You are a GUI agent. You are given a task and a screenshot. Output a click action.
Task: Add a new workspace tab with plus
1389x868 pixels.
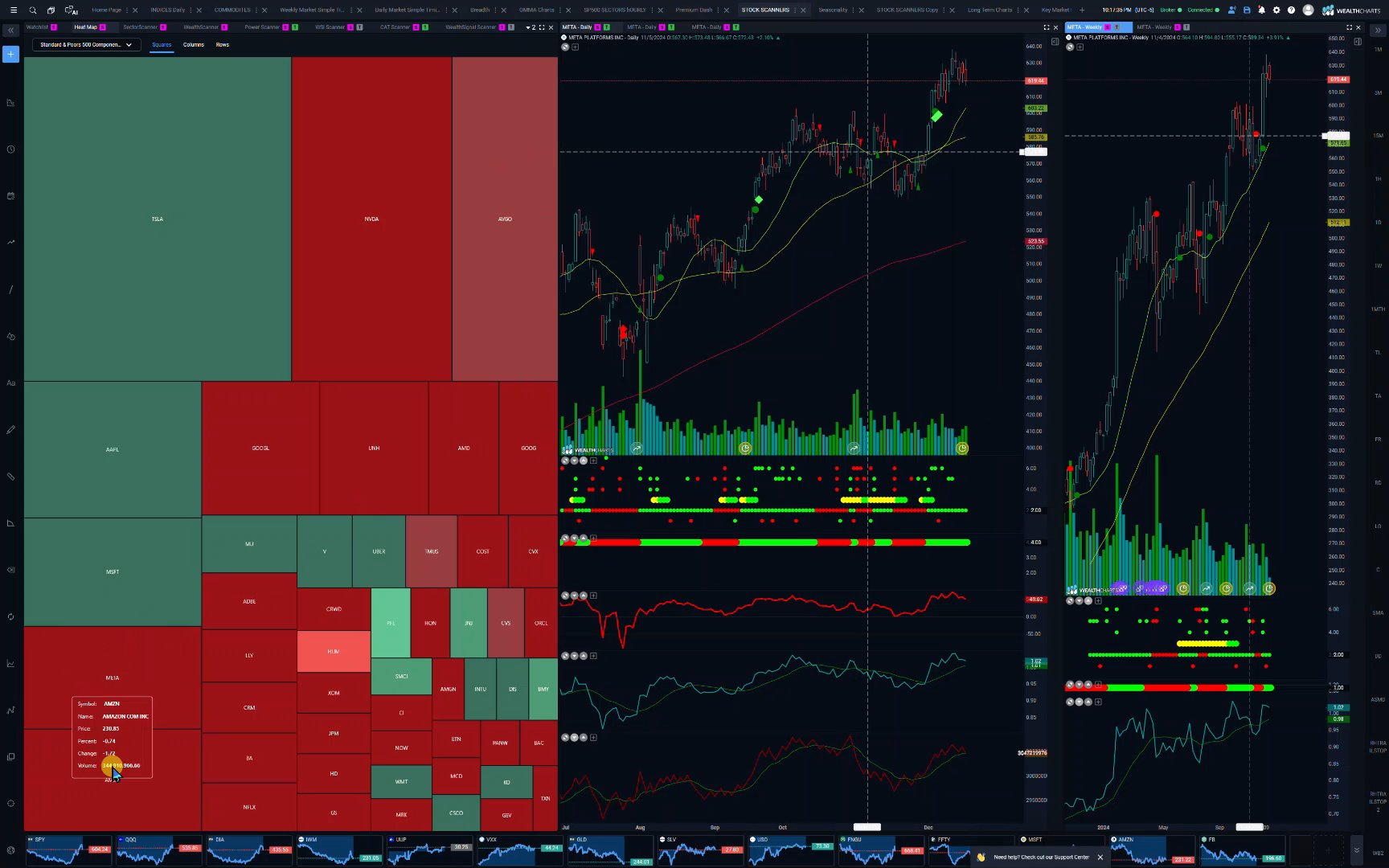pos(1082,10)
